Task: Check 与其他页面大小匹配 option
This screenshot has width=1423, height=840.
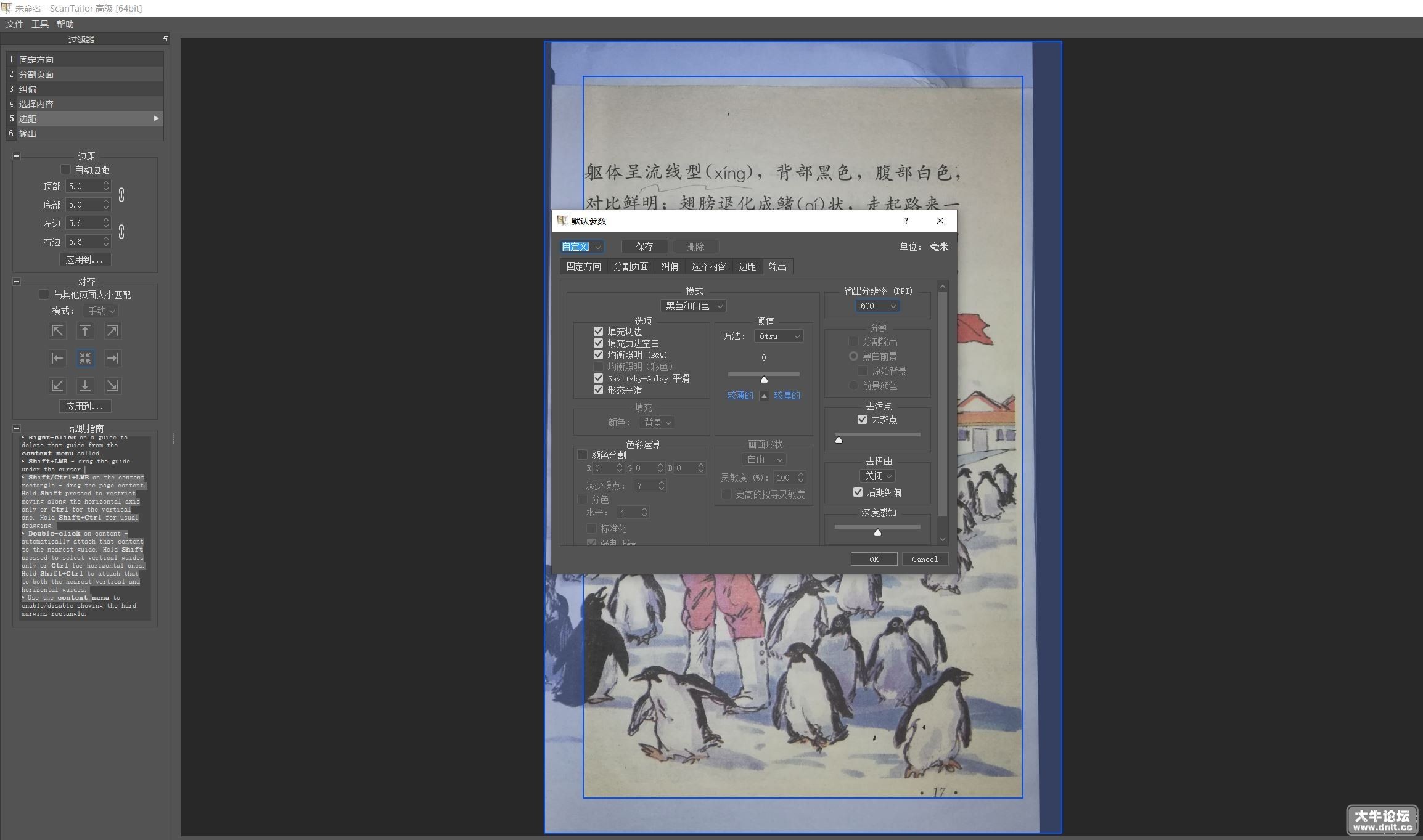Action: pyautogui.click(x=44, y=295)
